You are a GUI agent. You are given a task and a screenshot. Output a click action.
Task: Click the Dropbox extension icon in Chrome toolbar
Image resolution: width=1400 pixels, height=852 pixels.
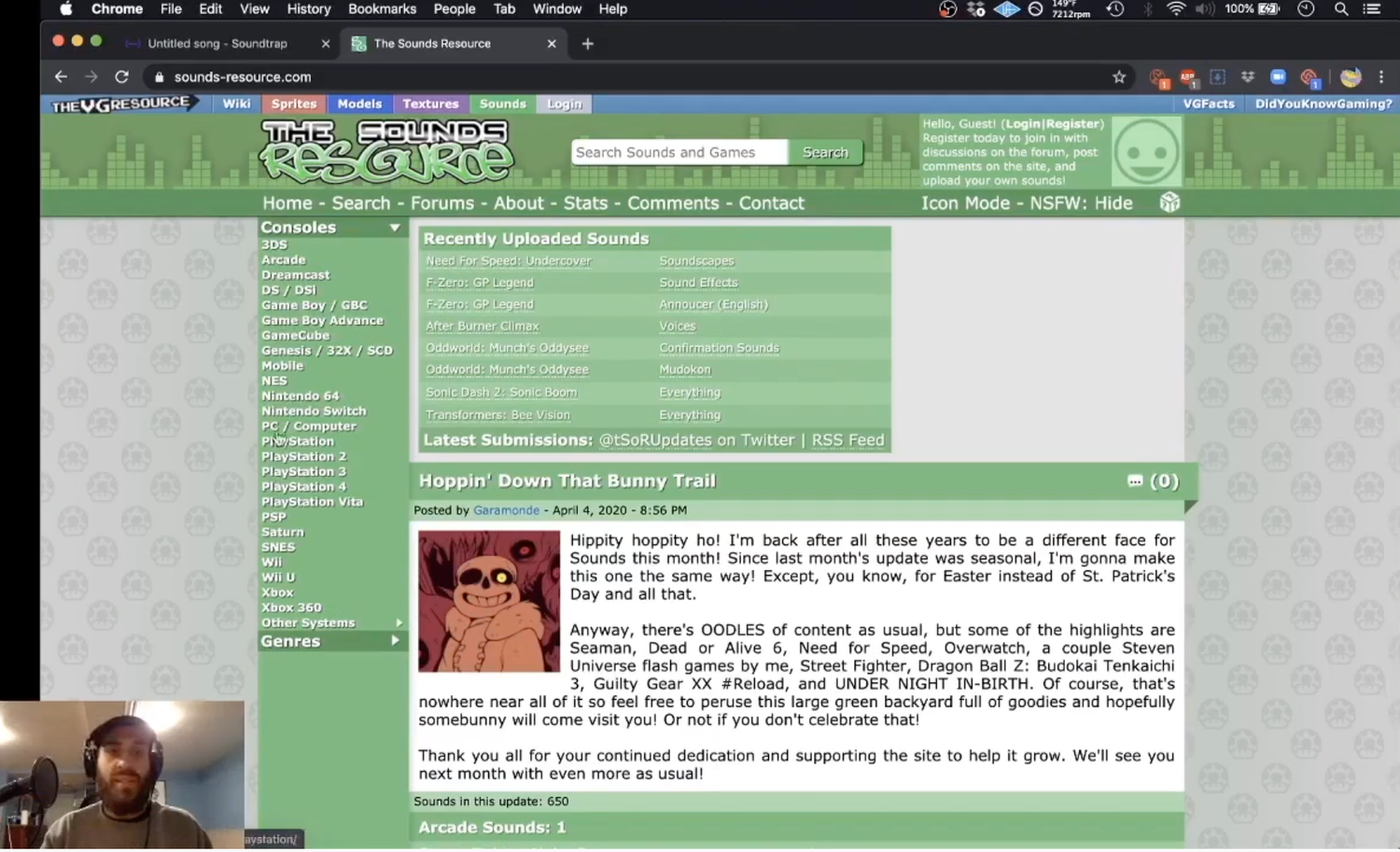(x=1248, y=77)
